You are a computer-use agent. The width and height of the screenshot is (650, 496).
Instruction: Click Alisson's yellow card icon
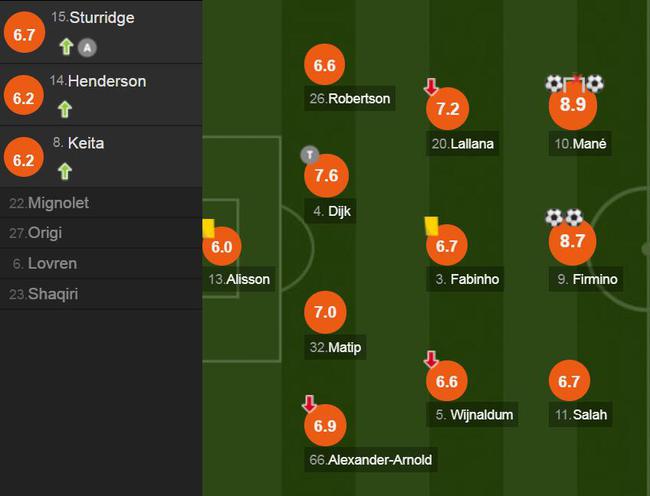point(209,229)
